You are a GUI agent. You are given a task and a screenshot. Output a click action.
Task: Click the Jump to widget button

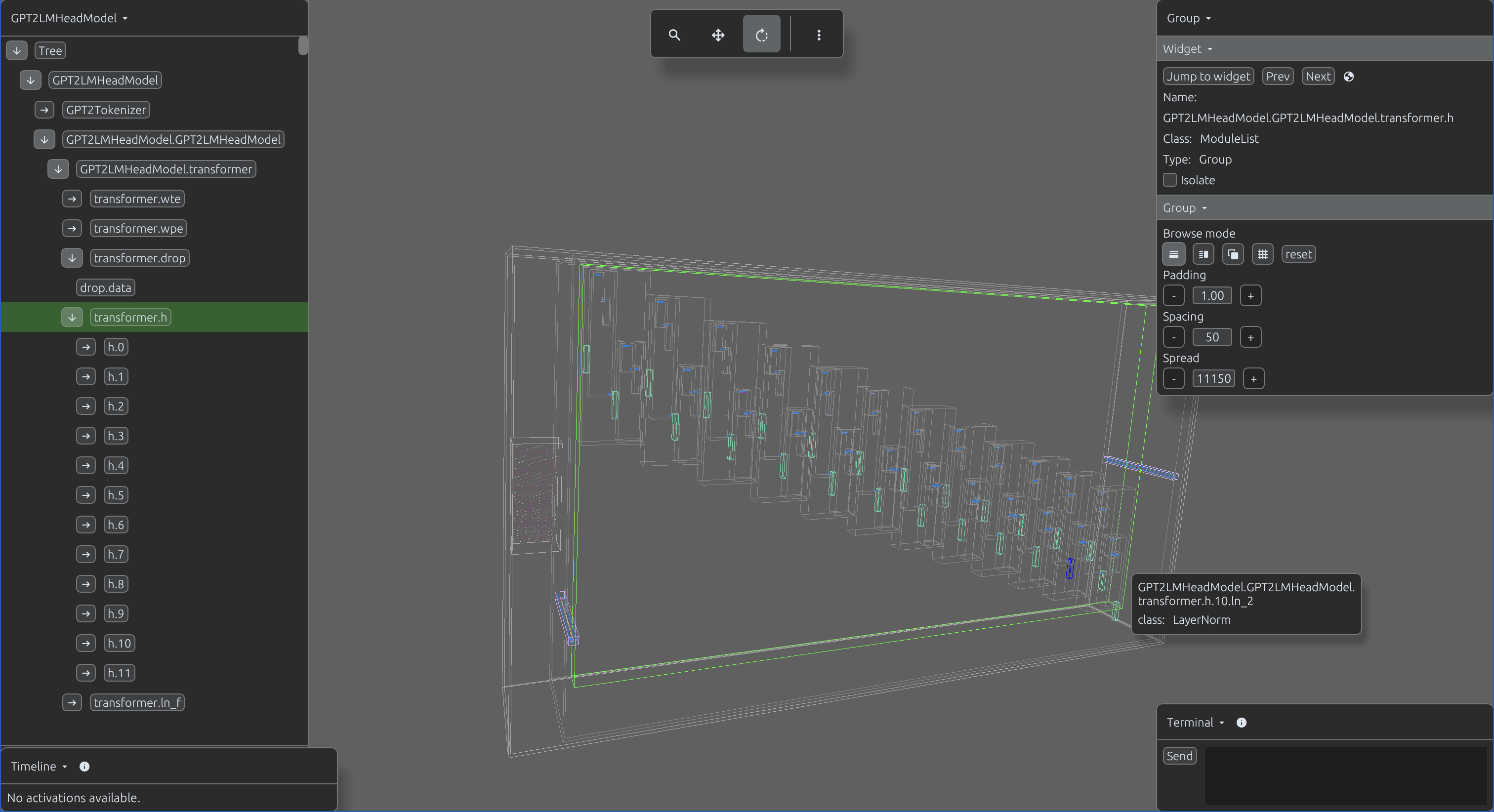(1208, 77)
